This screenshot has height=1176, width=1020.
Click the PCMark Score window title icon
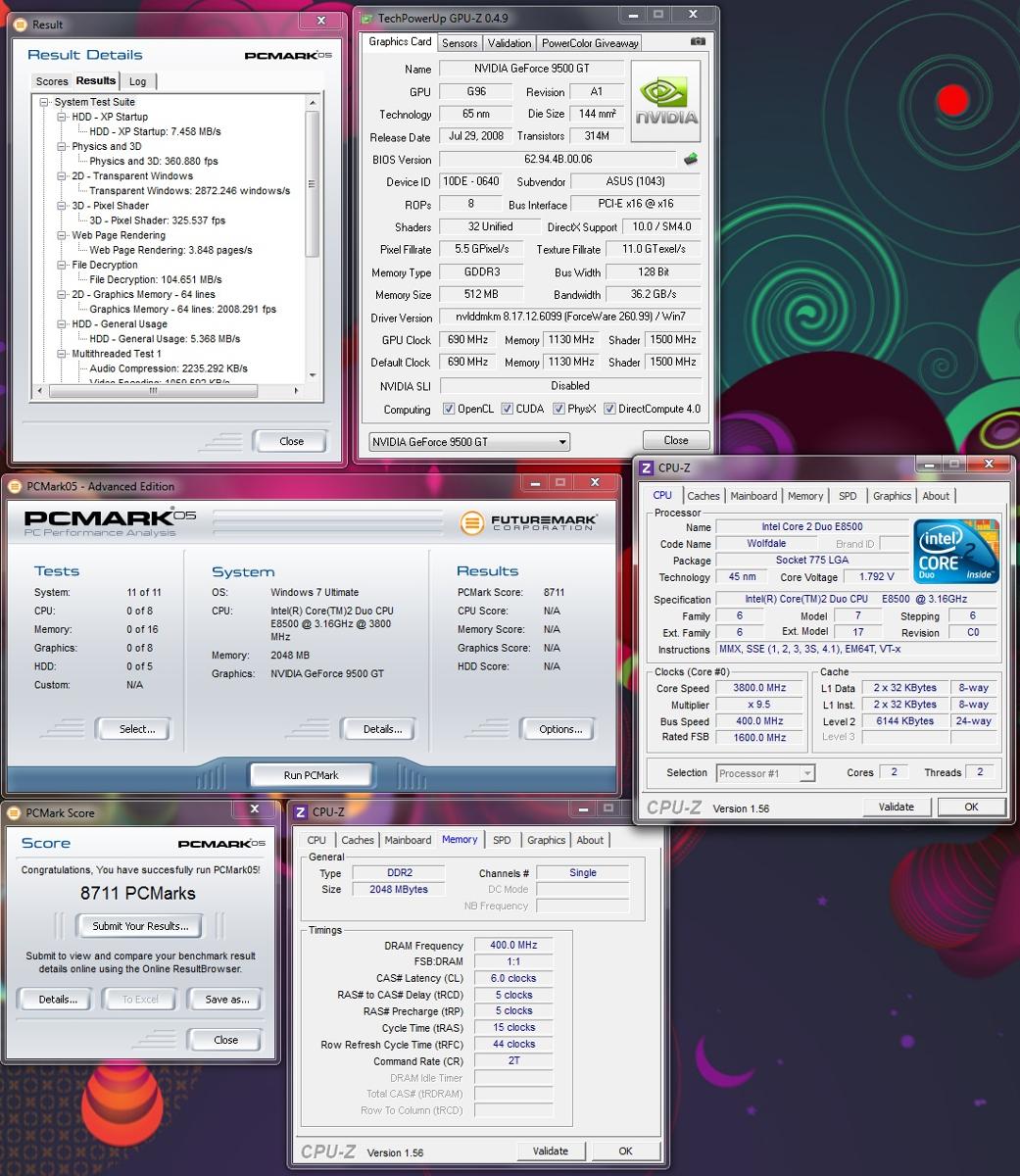click(x=15, y=812)
